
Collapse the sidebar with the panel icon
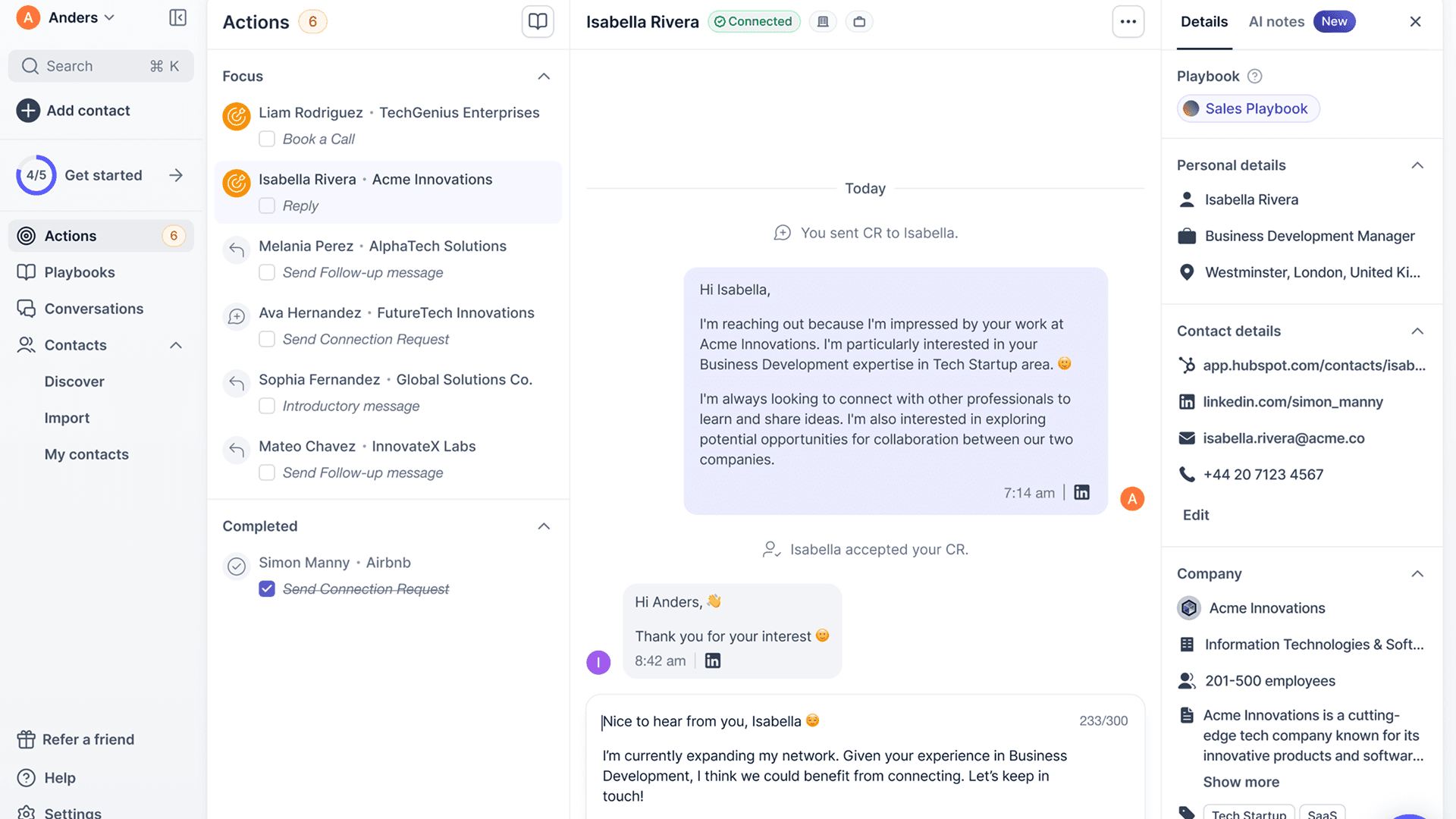pyautogui.click(x=177, y=17)
